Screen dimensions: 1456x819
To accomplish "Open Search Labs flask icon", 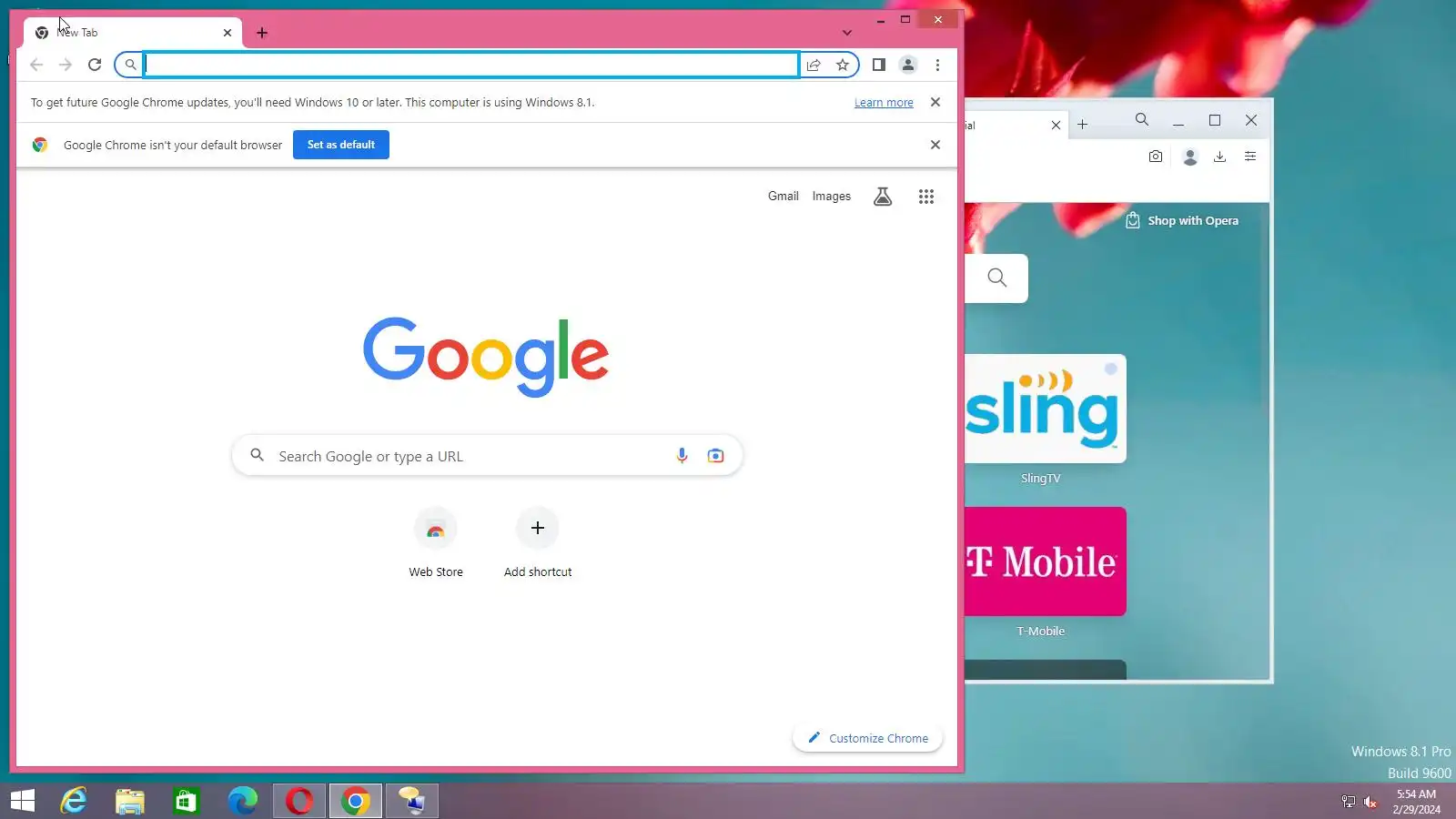I will [x=883, y=197].
